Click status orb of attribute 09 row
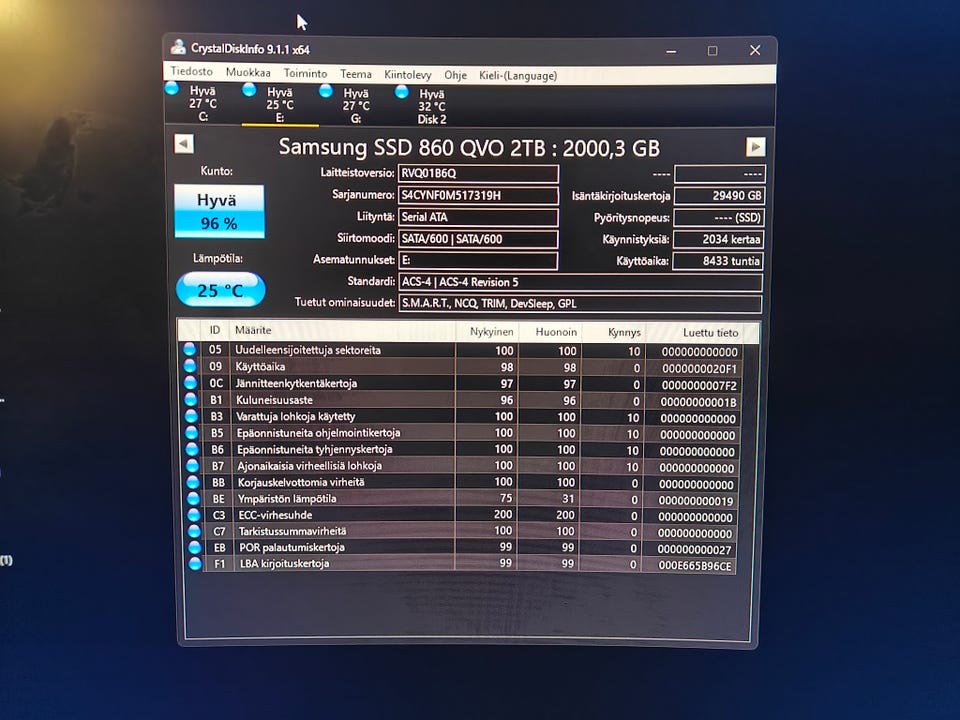The height and width of the screenshot is (720, 960). 190,366
